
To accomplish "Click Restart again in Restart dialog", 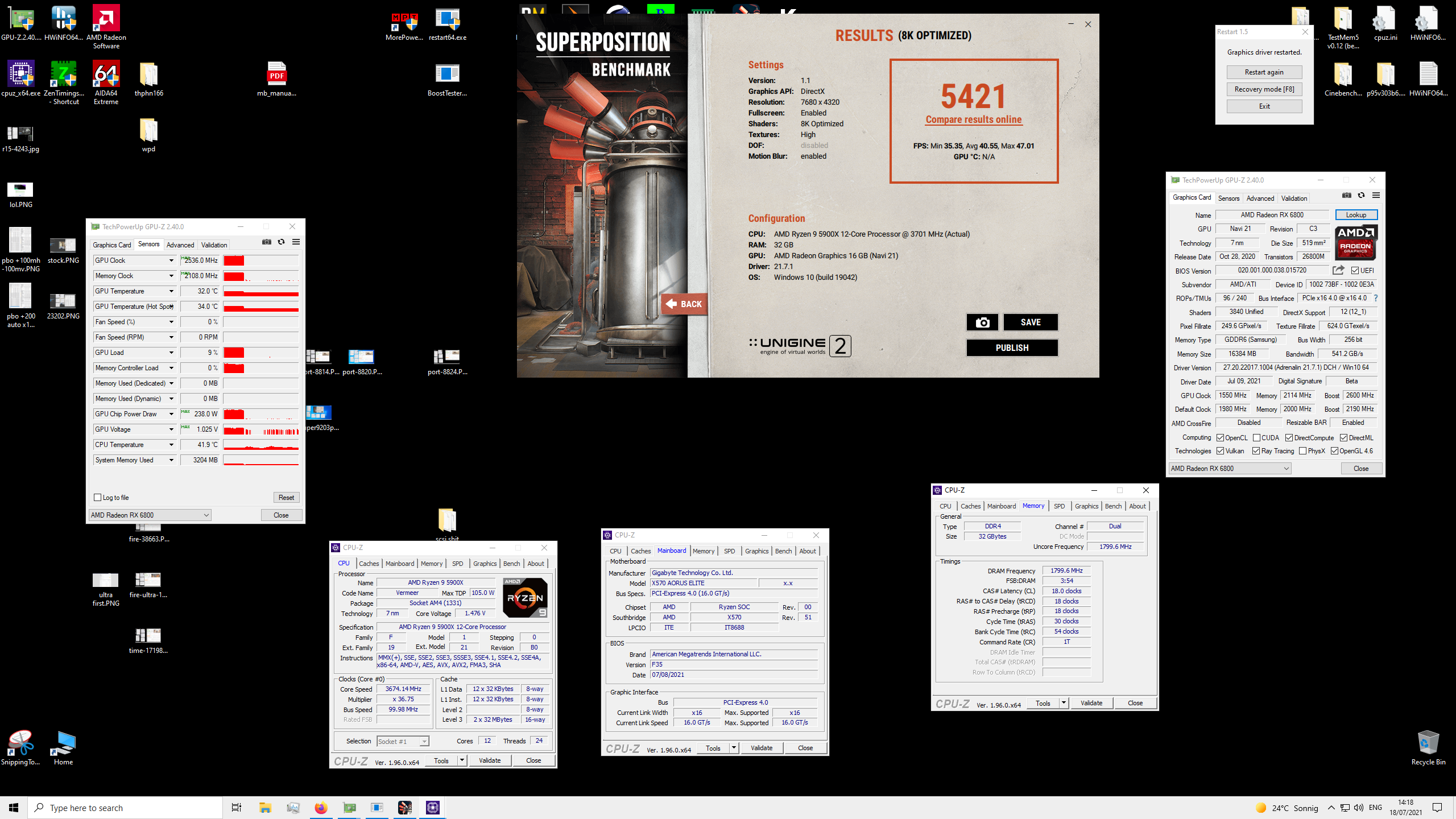I will [x=1264, y=72].
